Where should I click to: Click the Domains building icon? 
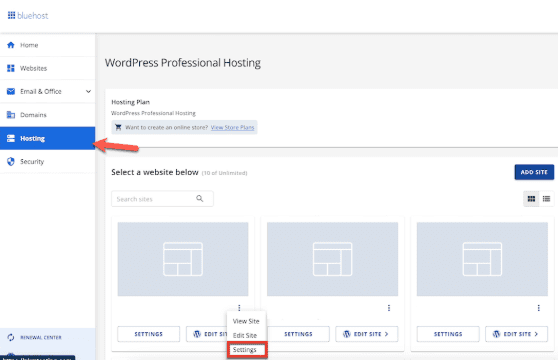11,115
